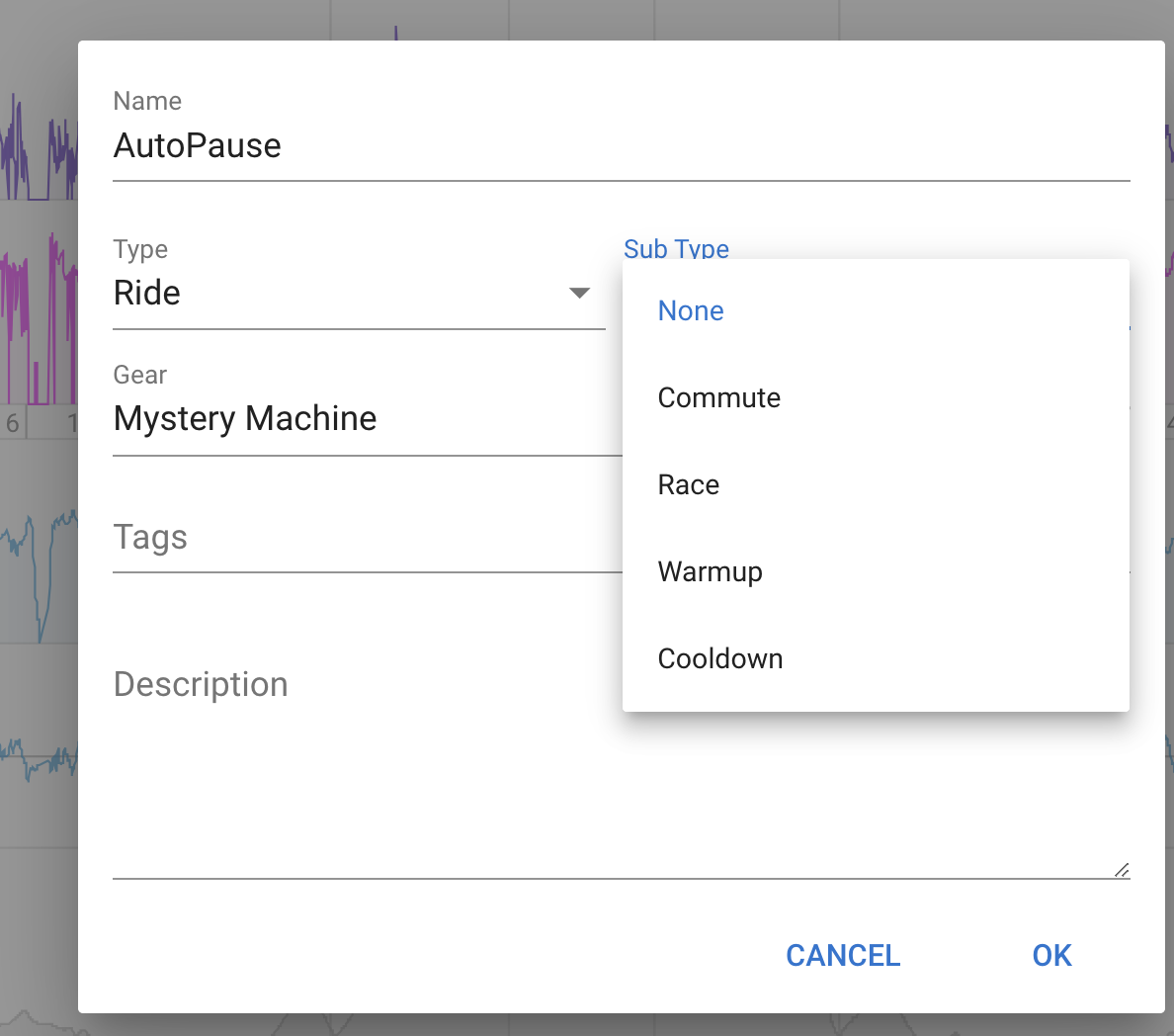
Task: Grab the Description resize handle
Action: coord(1122,870)
